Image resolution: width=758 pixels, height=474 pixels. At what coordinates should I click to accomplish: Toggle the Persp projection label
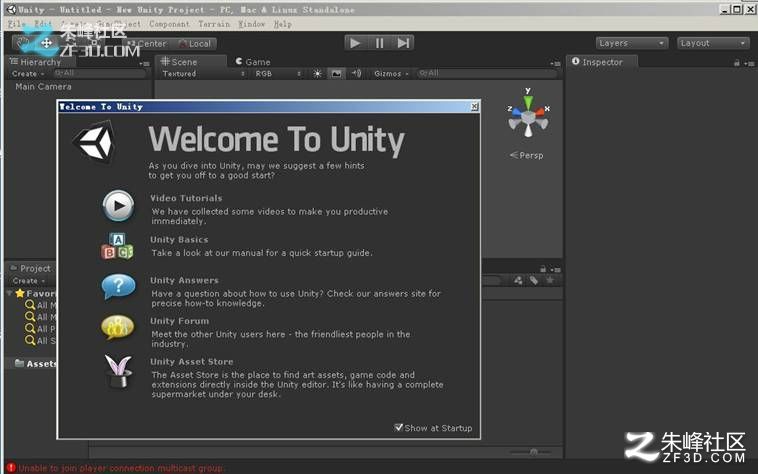pos(526,155)
